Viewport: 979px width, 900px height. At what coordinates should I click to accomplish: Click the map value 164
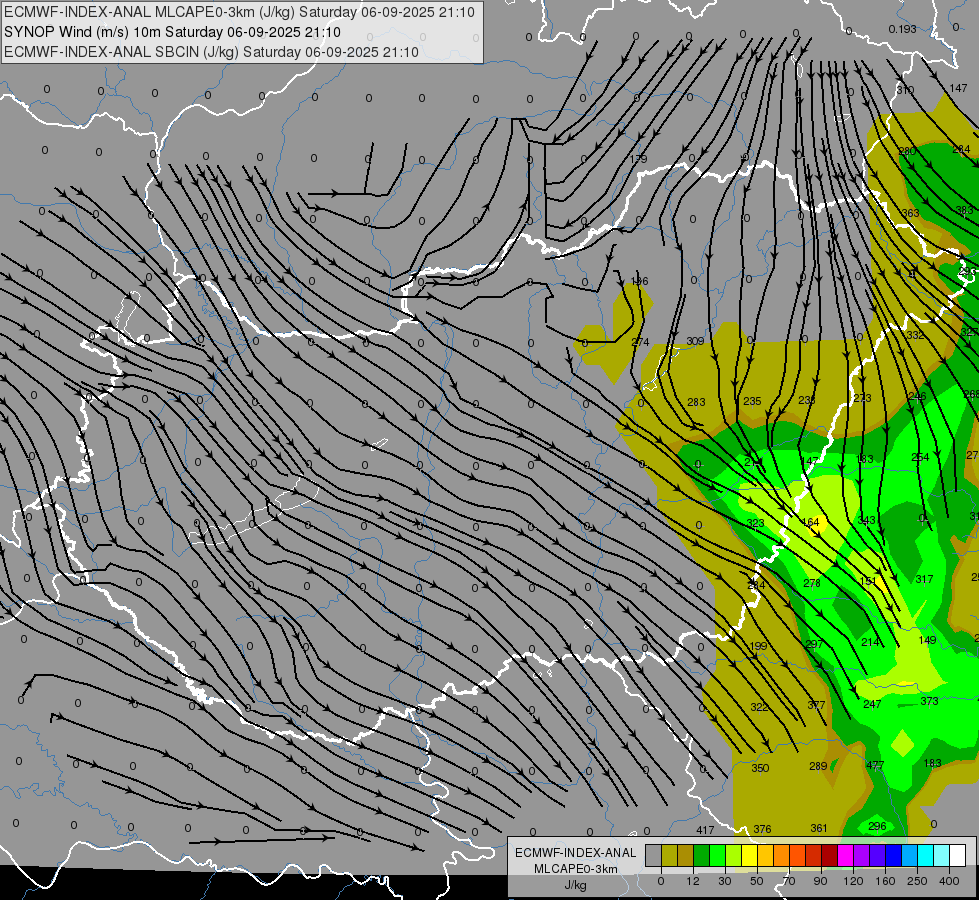[810, 522]
